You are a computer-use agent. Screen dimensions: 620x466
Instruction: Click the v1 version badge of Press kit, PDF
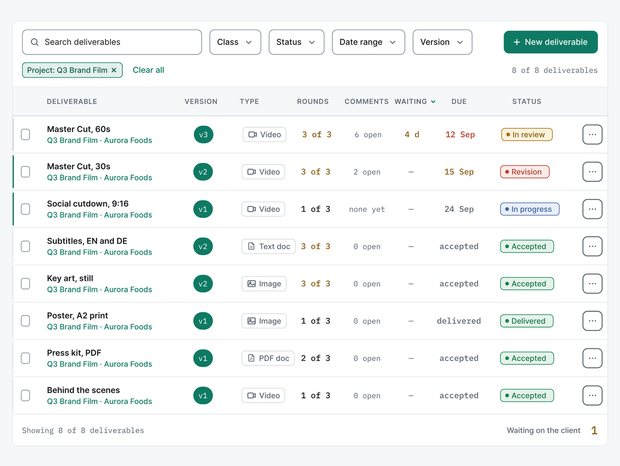(203, 358)
